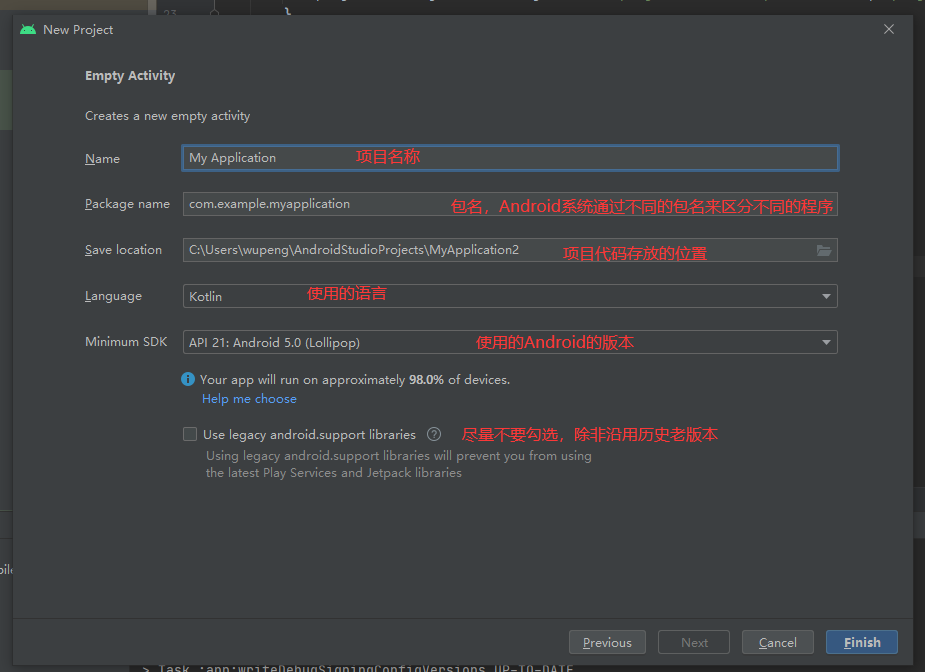The height and width of the screenshot is (672, 925).
Task: Click the Package name label
Action: 127,204
